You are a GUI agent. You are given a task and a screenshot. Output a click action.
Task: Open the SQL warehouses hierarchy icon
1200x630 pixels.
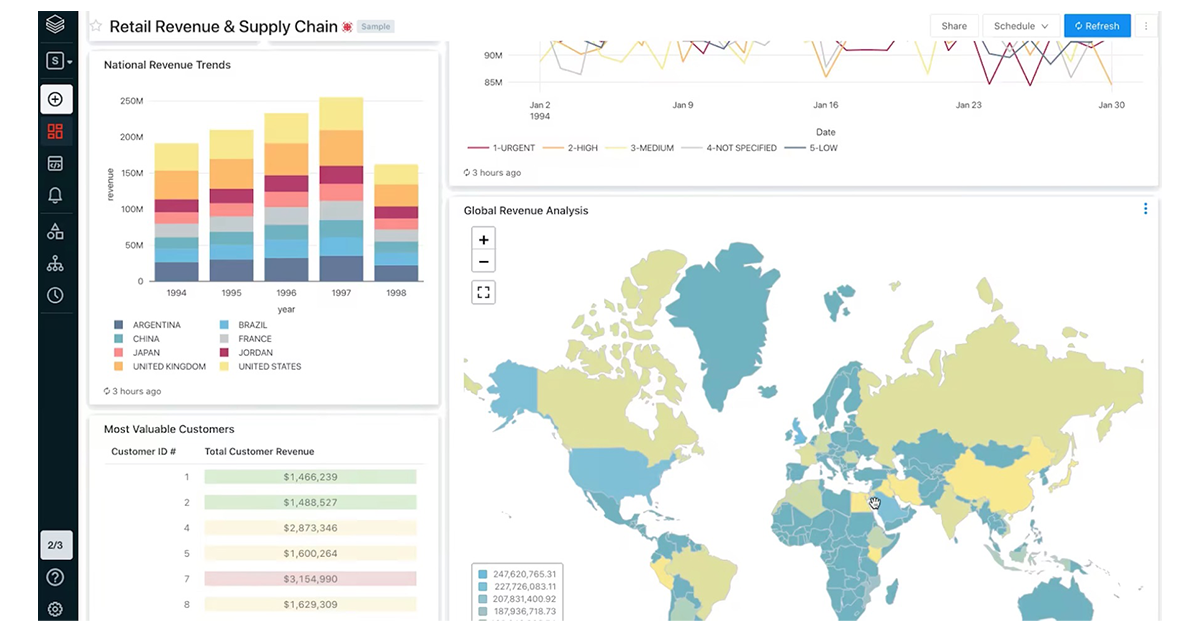tap(55, 263)
